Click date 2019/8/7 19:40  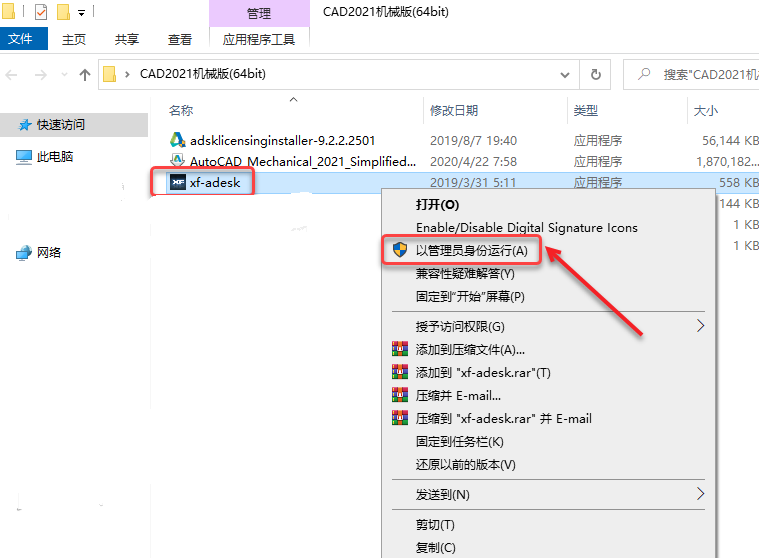(473, 140)
